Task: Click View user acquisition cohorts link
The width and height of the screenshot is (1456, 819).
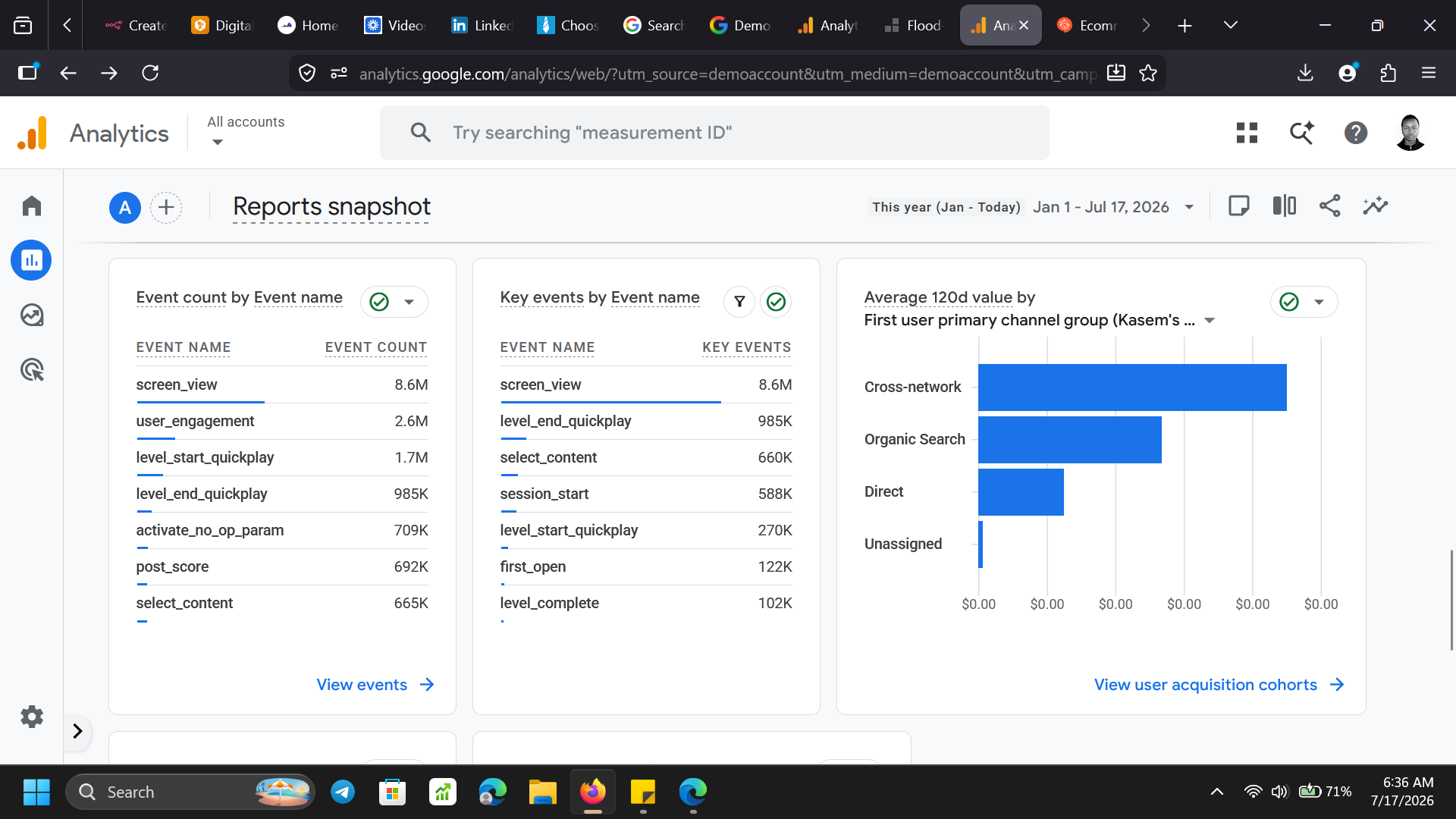Action: 1219,685
